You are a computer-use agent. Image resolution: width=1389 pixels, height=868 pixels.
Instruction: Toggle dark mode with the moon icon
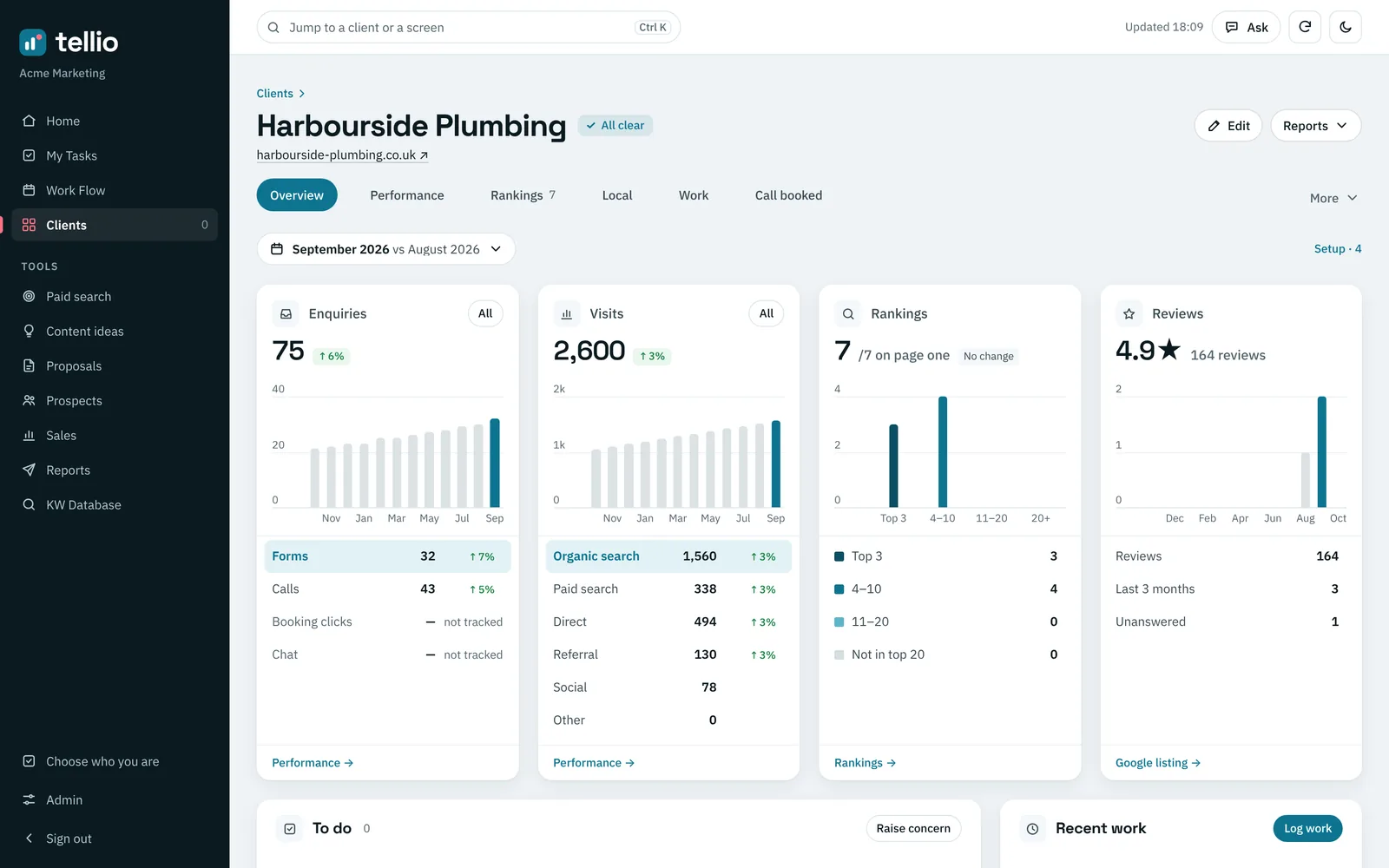1346,27
